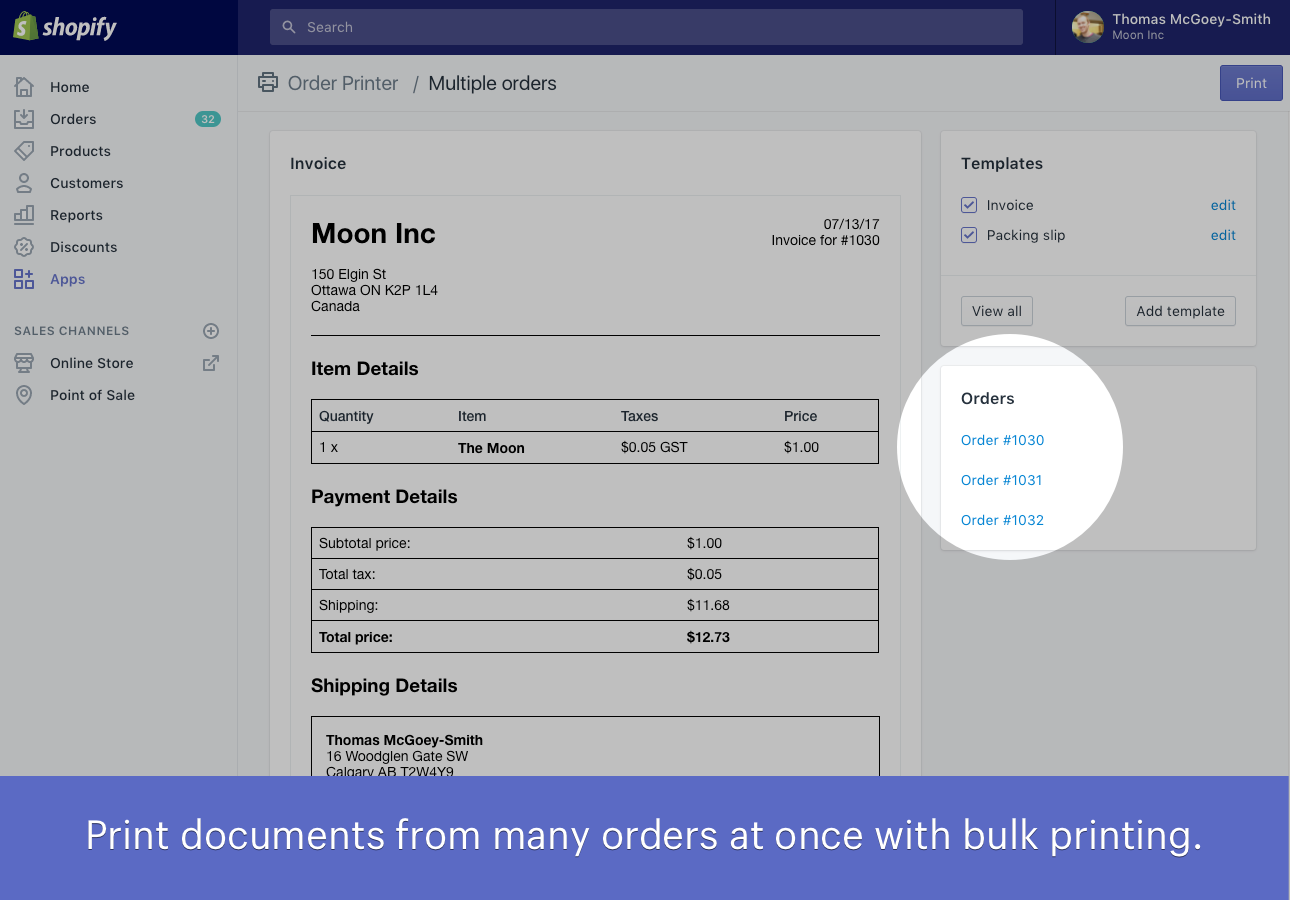Uncheck the Packing slip template checkbox
Image resolution: width=1290 pixels, height=900 pixels.
(x=969, y=235)
